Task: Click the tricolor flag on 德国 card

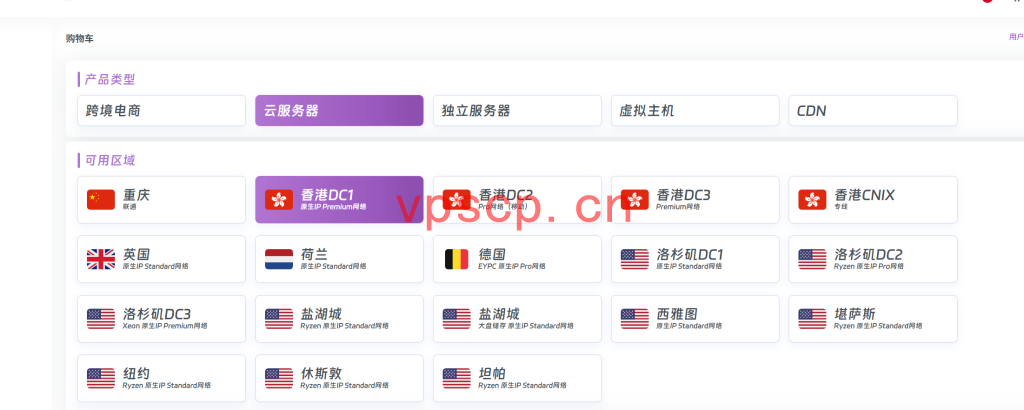Action: tap(456, 259)
